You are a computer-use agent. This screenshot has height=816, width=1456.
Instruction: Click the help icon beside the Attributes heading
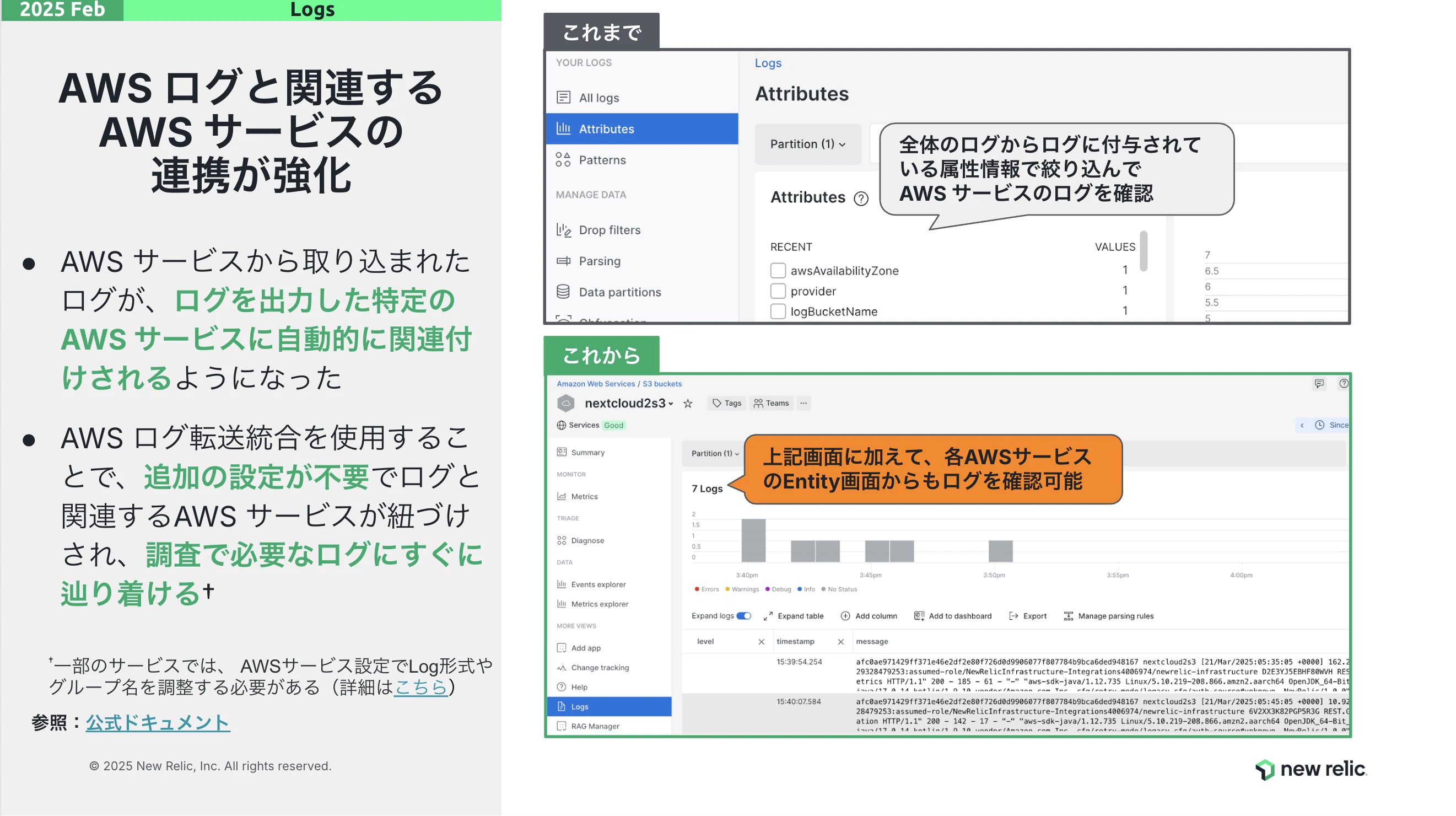coord(861,198)
